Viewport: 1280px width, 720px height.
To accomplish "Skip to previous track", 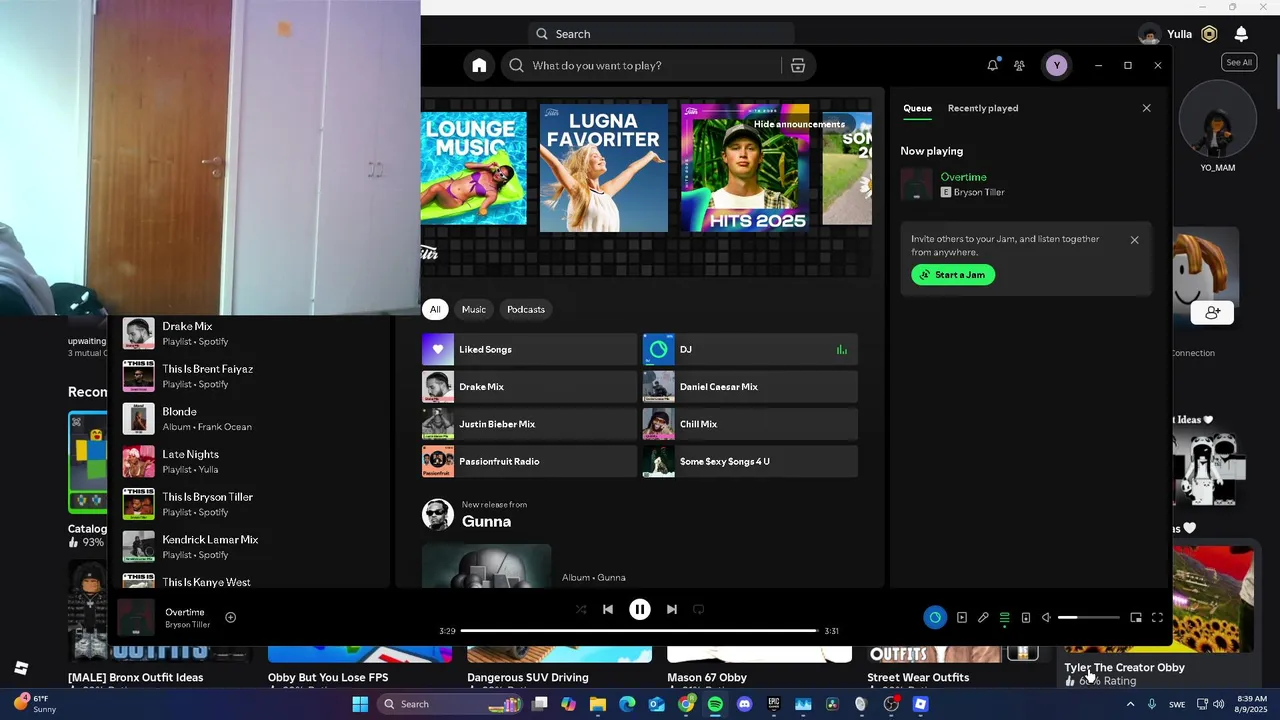I will (x=608, y=609).
